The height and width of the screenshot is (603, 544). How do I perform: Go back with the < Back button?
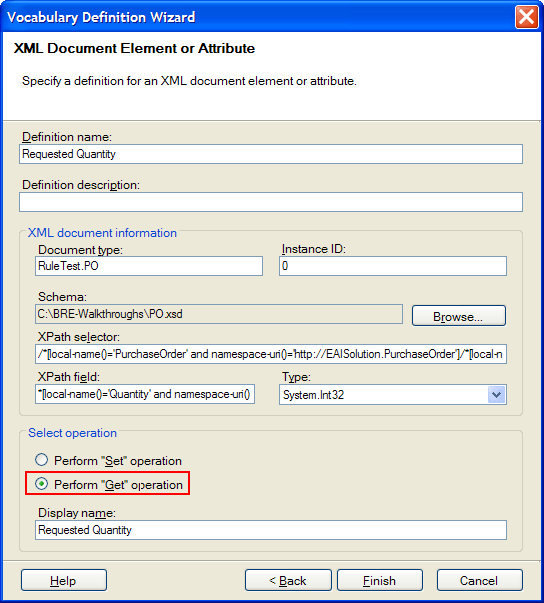coord(288,580)
